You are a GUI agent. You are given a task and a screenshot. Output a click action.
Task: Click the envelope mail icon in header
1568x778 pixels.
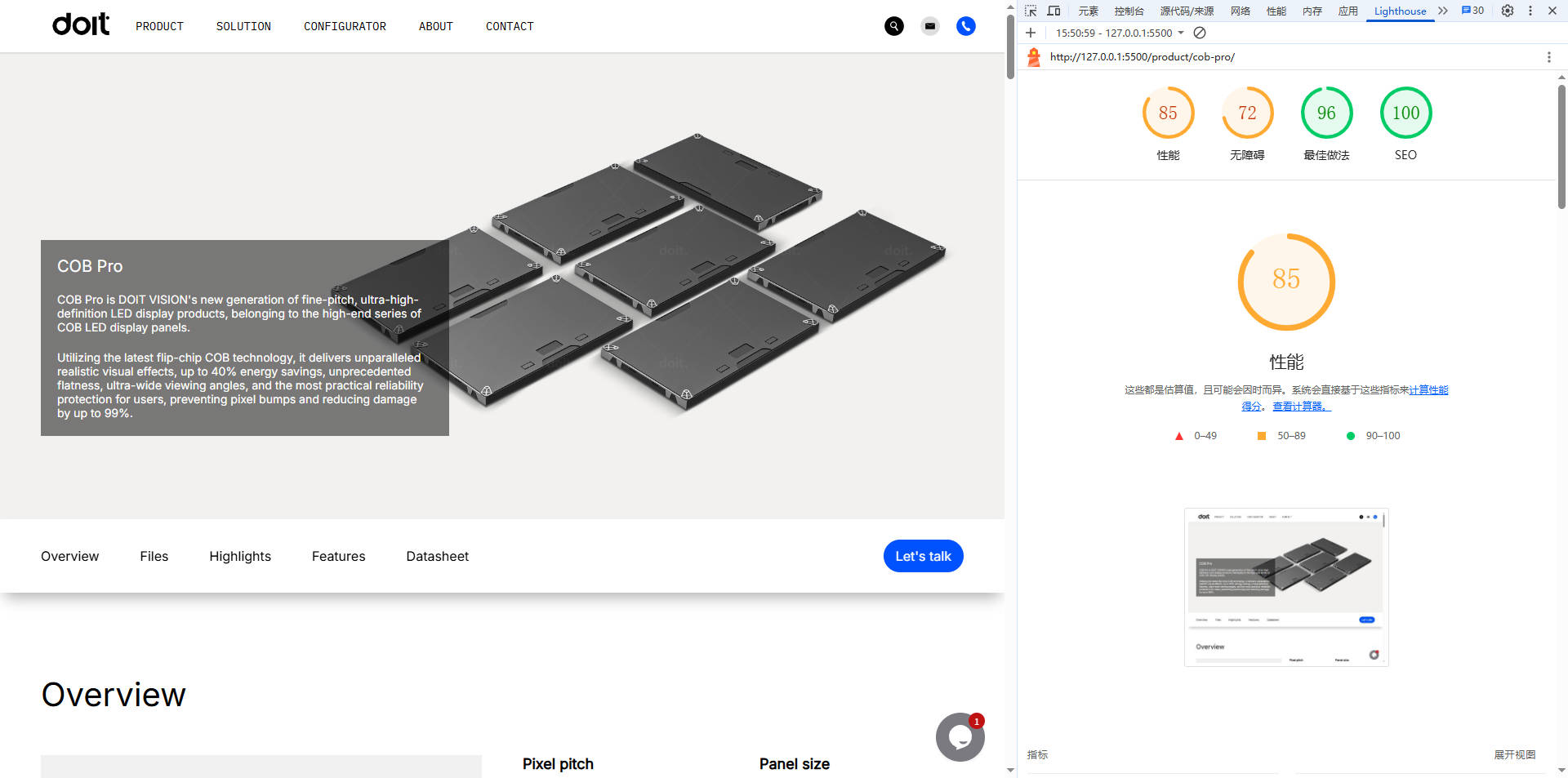[930, 26]
